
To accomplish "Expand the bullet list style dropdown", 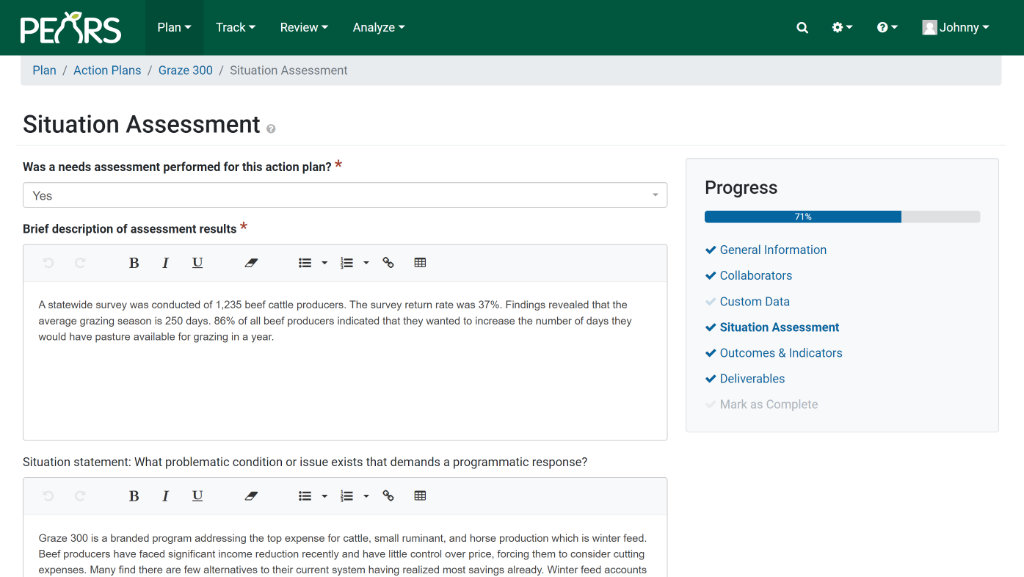I will coord(322,262).
